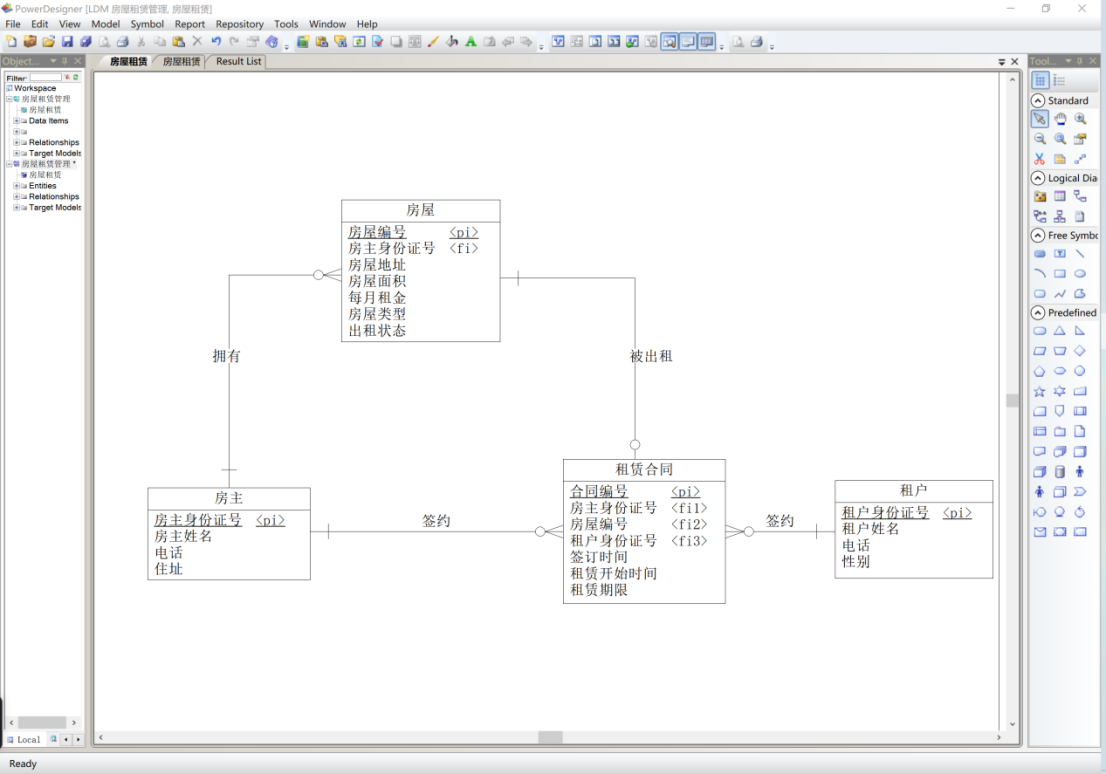Image resolution: width=1106 pixels, height=774 pixels.
Task: Click the clear filter icon in Object Browser
Action: (68, 77)
